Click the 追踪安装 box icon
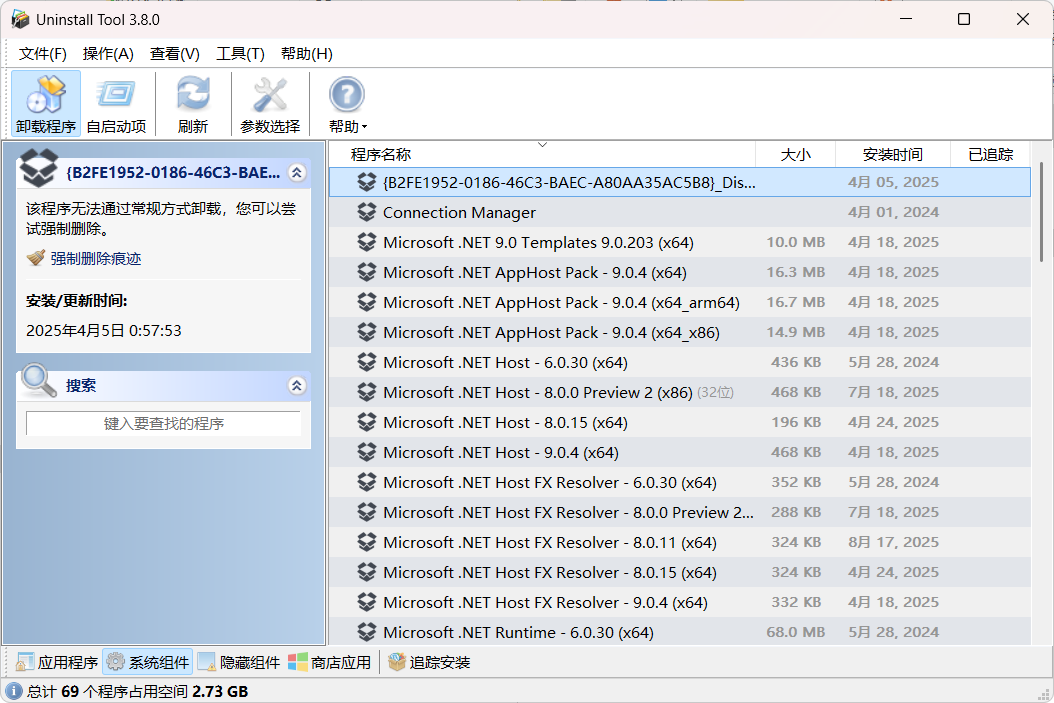 click(x=397, y=662)
